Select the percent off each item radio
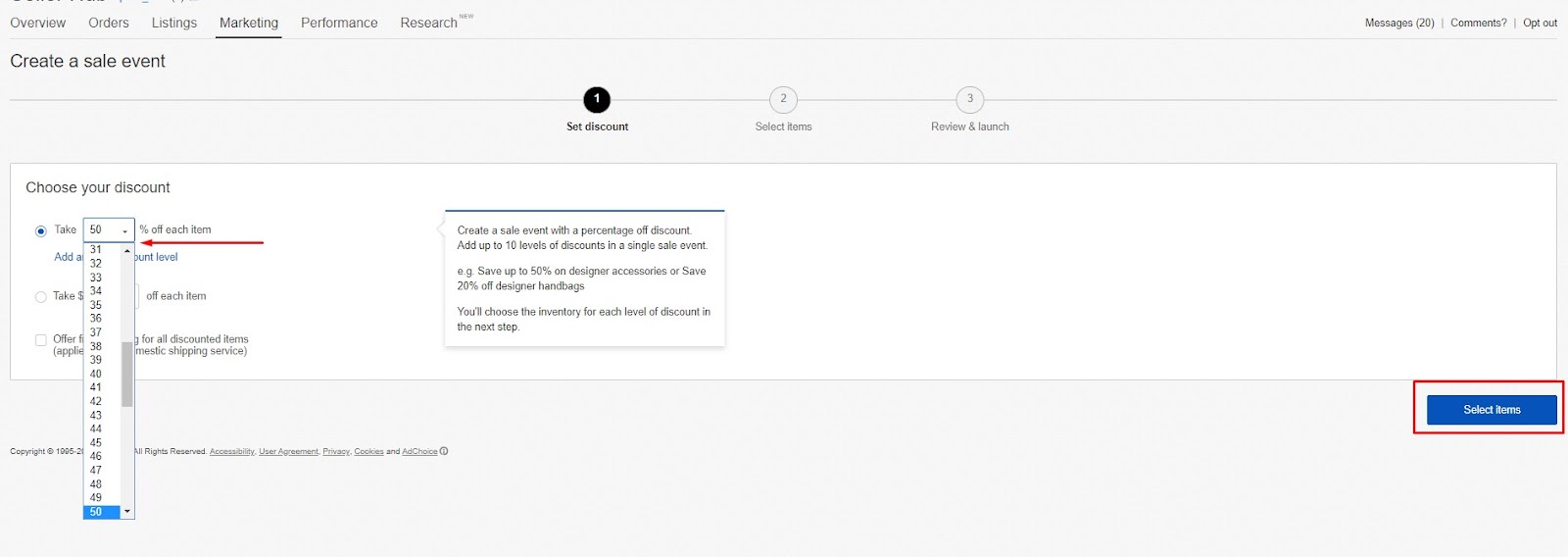Image resolution: width=1568 pixels, height=557 pixels. point(41,231)
